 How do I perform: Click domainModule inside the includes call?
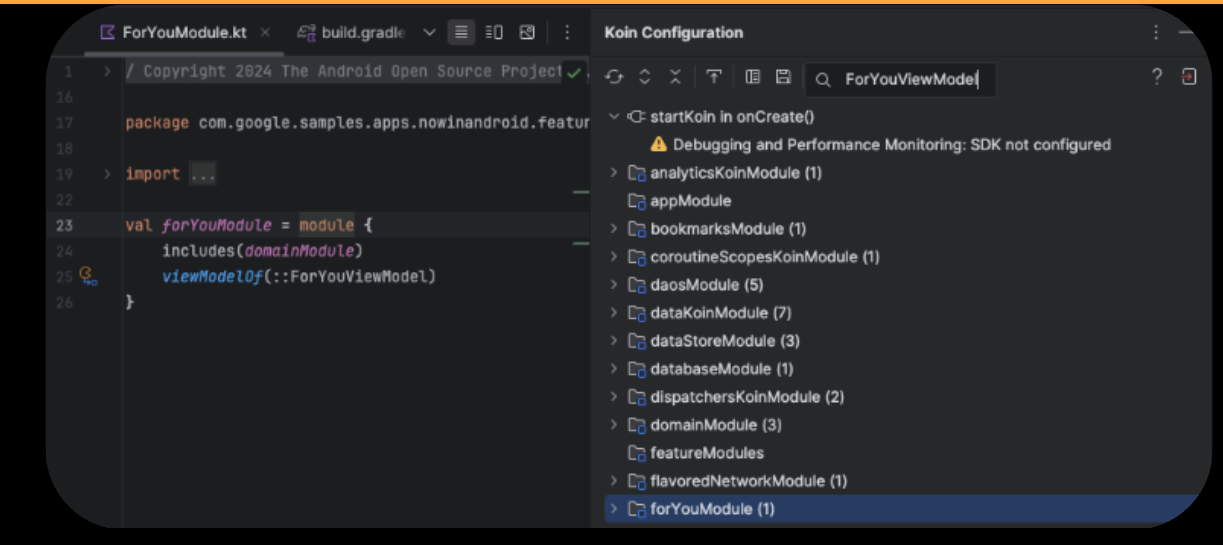click(300, 251)
